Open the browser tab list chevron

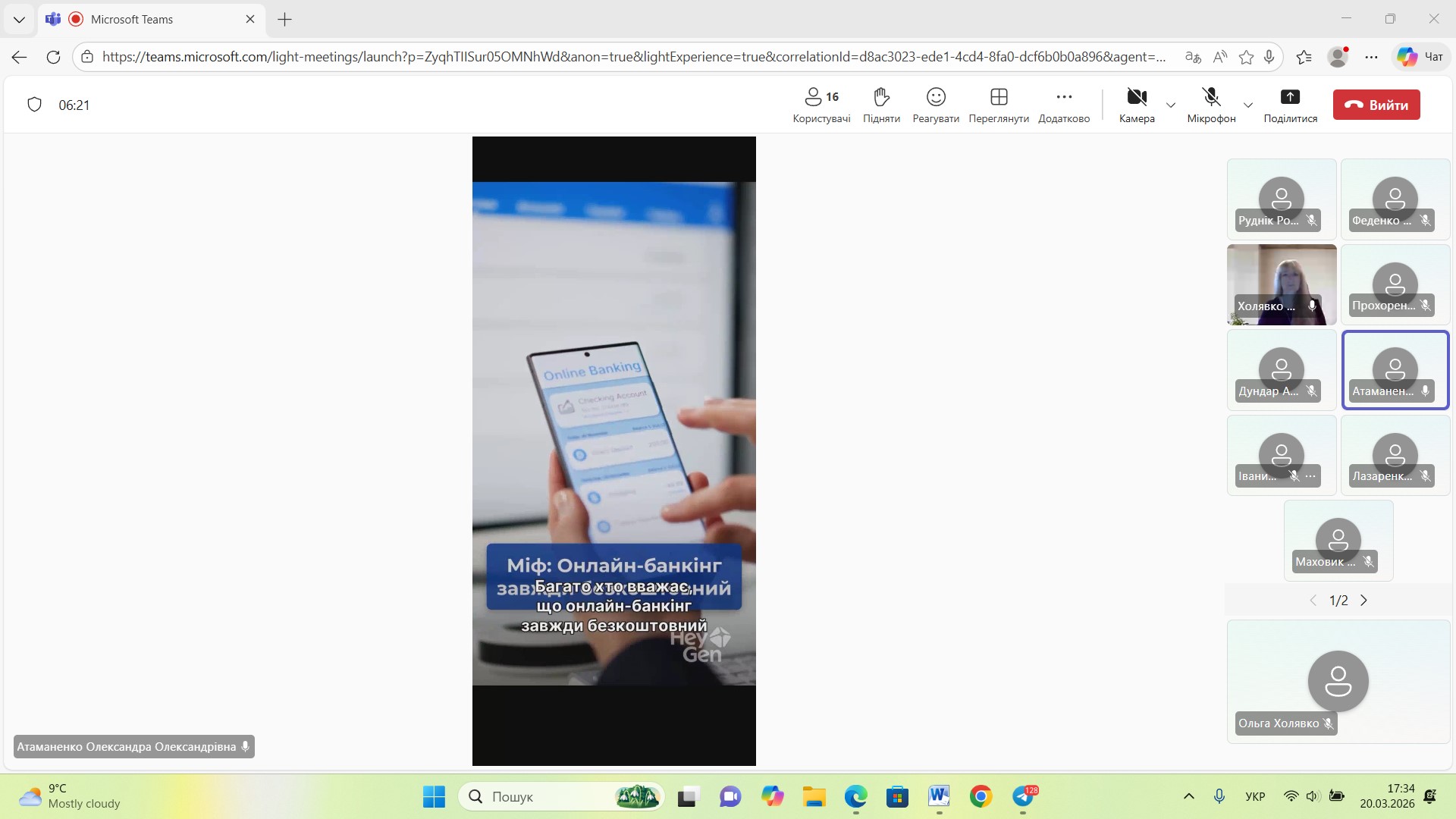coord(19,19)
